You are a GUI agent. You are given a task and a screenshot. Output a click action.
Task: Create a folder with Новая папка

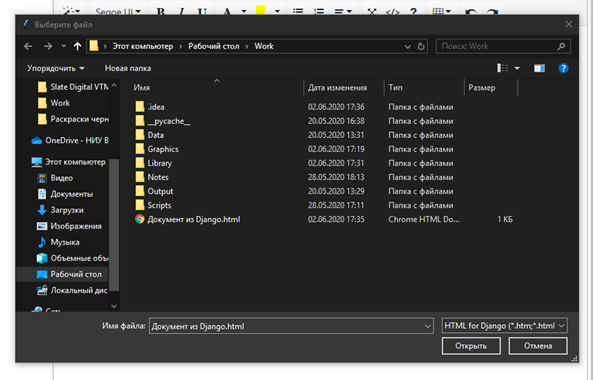tap(128, 68)
